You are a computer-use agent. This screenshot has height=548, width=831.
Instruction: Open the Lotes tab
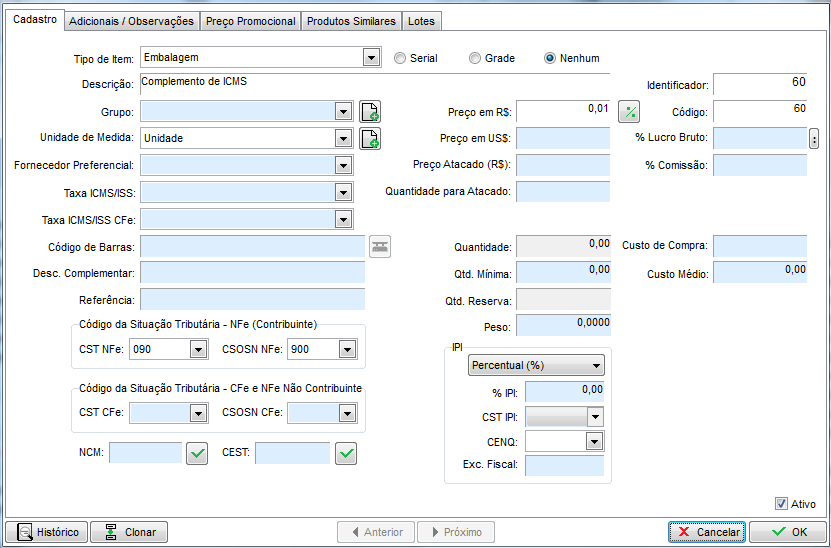coord(421,21)
